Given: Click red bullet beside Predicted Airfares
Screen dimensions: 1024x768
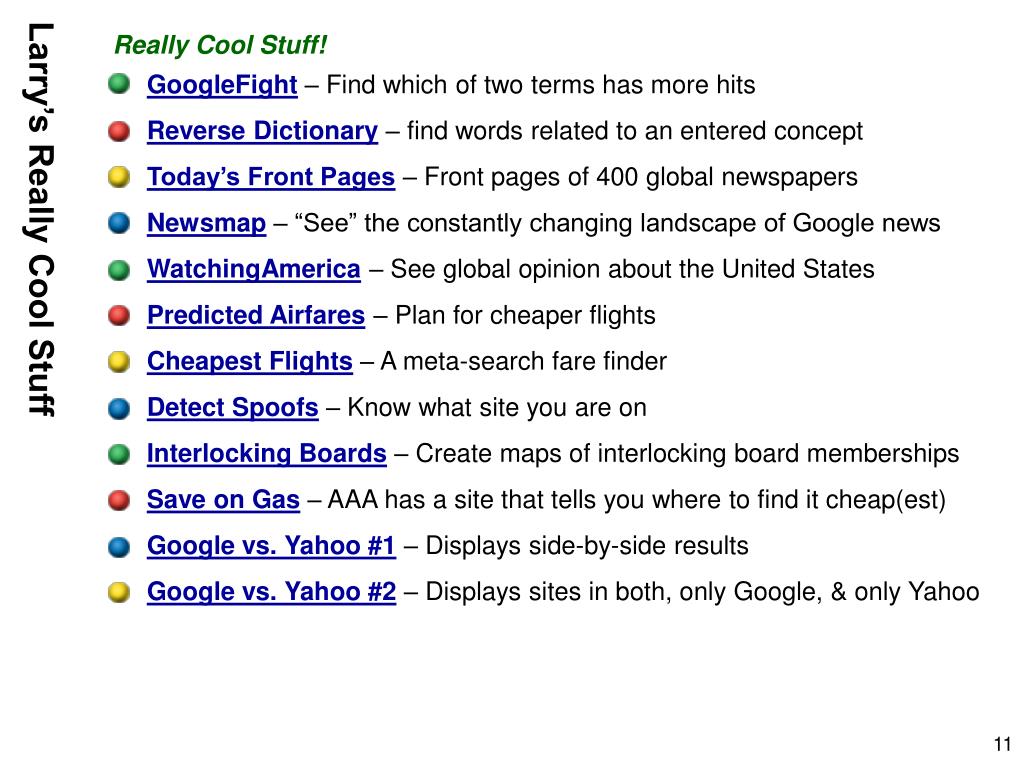Looking at the screenshot, I should (119, 315).
